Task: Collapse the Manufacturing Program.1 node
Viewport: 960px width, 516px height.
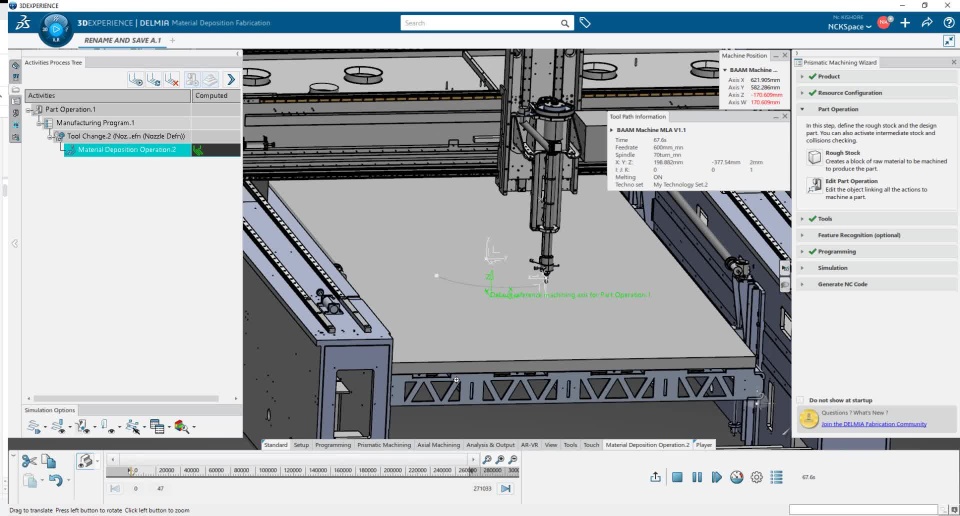Action: click(40, 123)
